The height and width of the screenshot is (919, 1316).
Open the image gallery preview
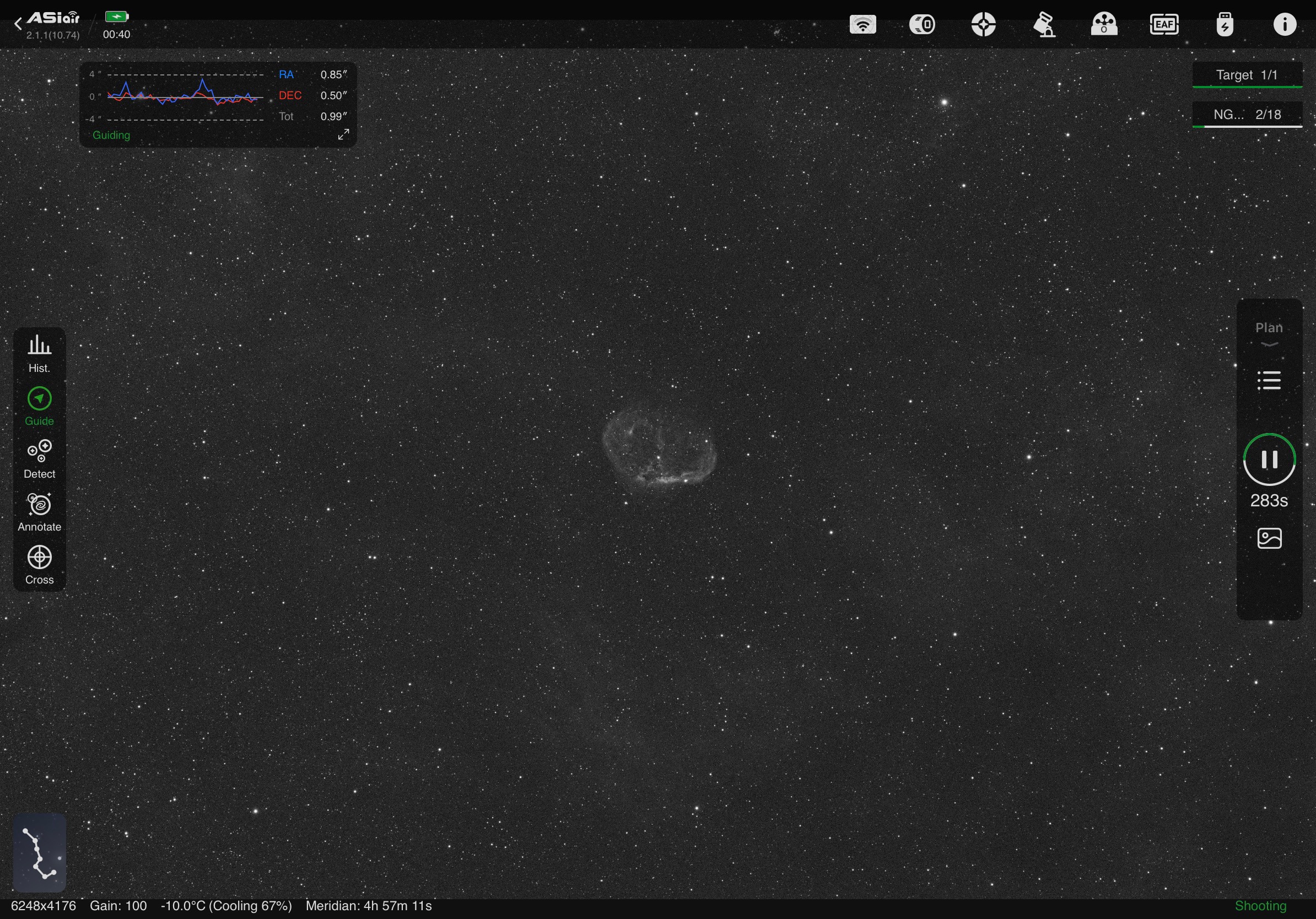pyautogui.click(x=1269, y=539)
